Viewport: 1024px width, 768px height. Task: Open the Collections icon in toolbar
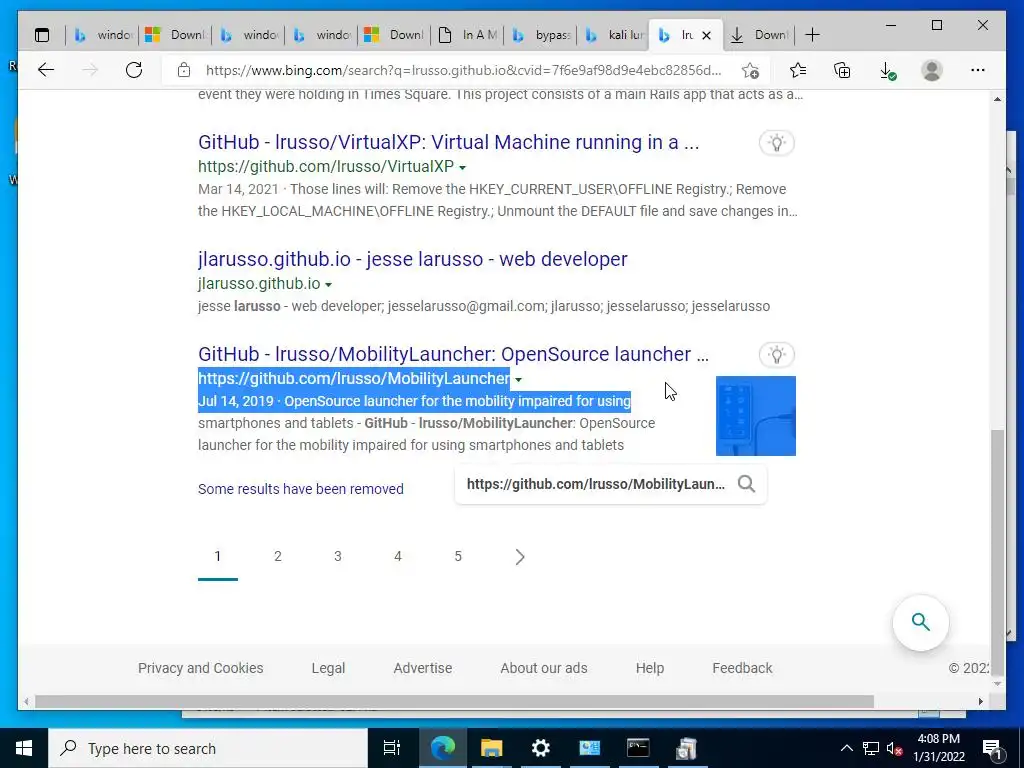click(842, 70)
